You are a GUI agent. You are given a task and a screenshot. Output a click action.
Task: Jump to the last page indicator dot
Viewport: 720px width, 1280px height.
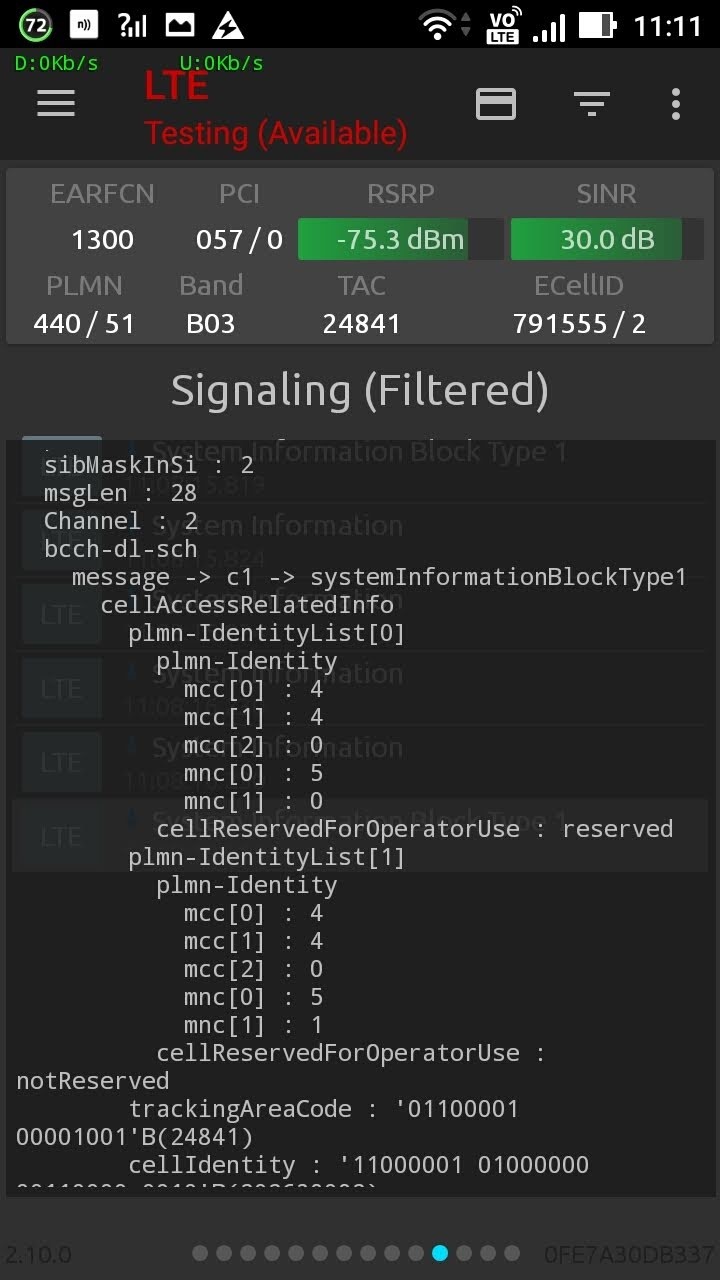pos(512,1253)
